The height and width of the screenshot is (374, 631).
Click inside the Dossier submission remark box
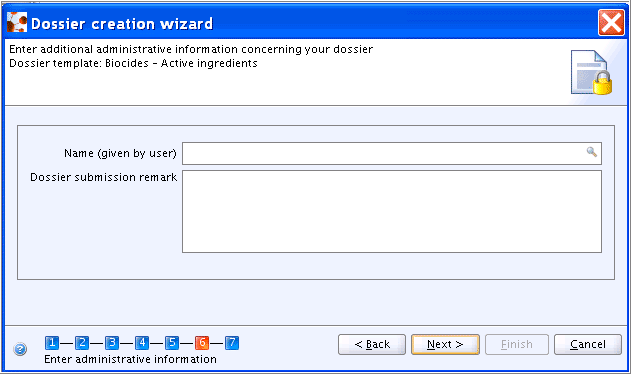tap(392, 212)
